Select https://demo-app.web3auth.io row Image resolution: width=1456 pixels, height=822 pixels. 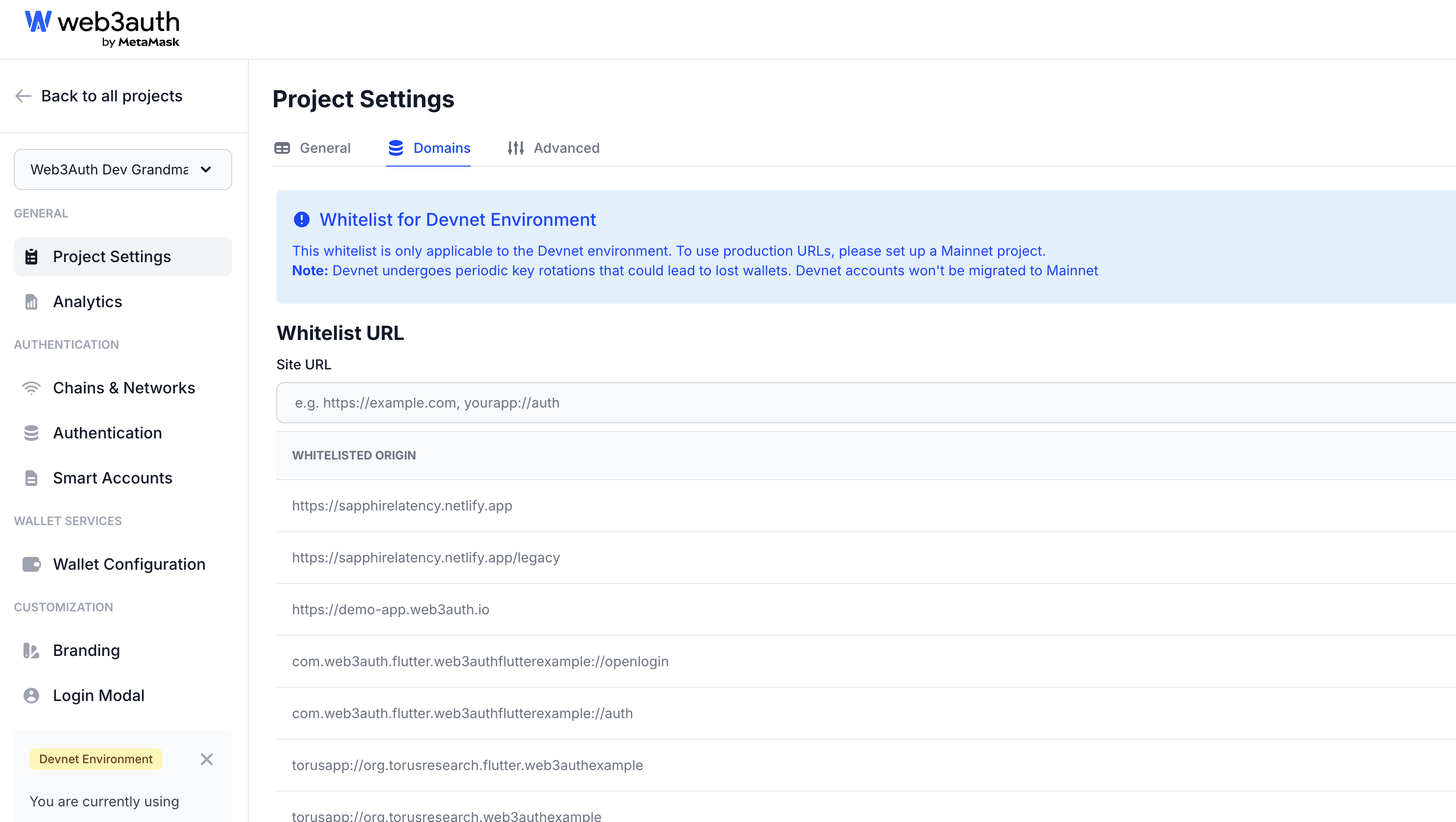pyautogui.click(x=866, y=609)
